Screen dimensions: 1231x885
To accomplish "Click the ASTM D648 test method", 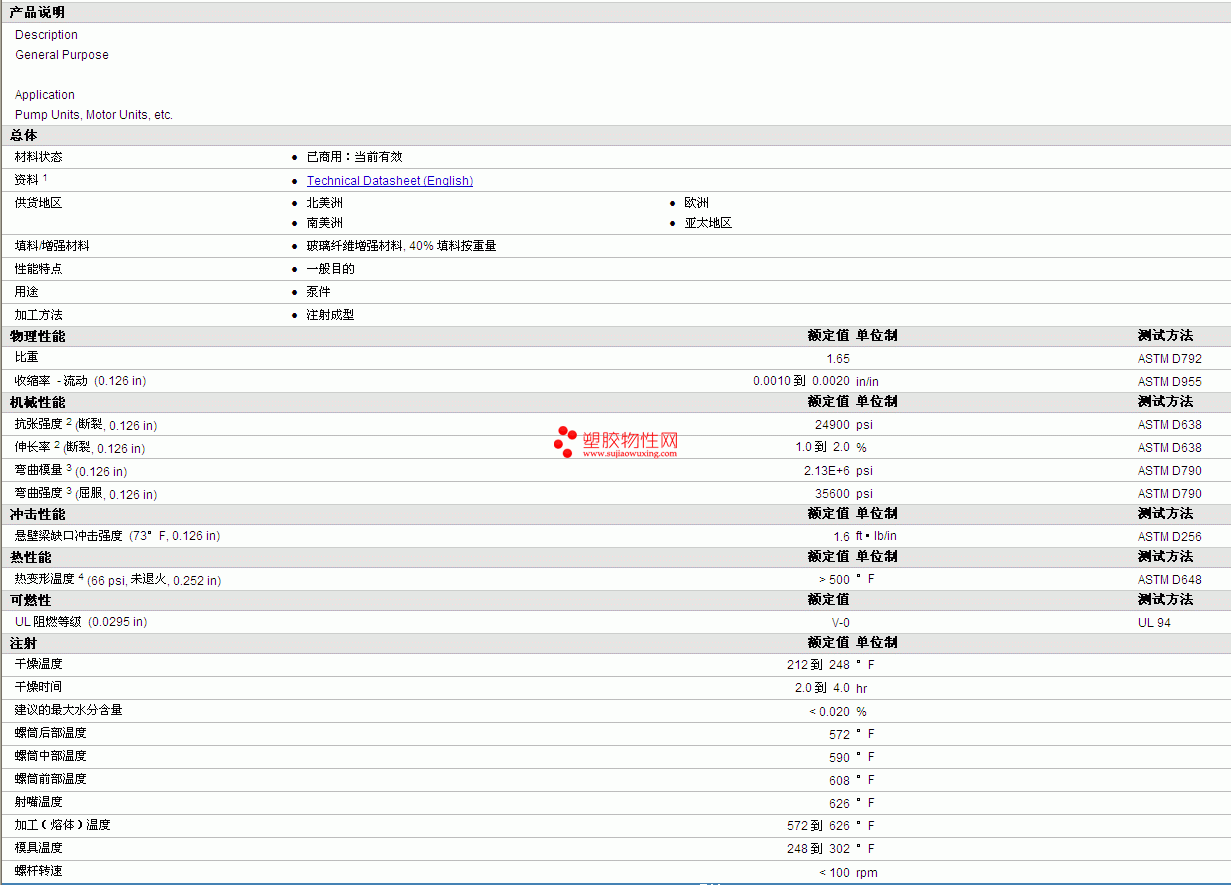I will [1170, 579].
